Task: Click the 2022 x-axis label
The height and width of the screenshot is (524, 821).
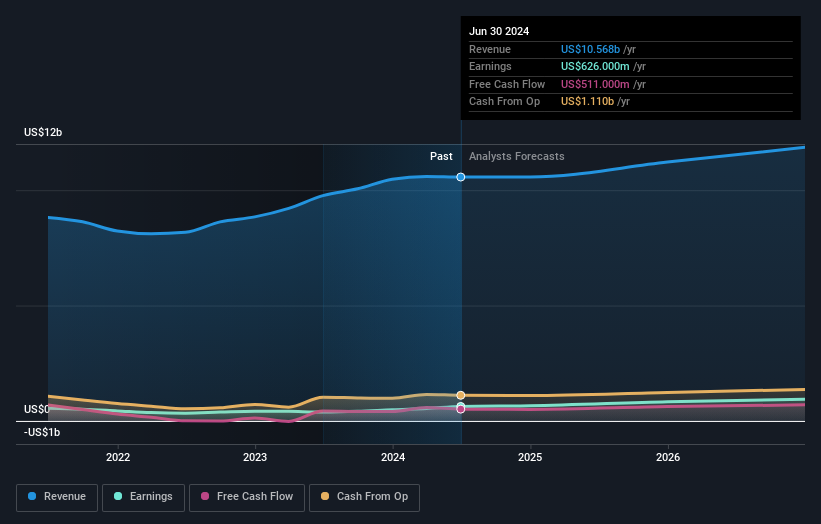Action: pos(118,457)
